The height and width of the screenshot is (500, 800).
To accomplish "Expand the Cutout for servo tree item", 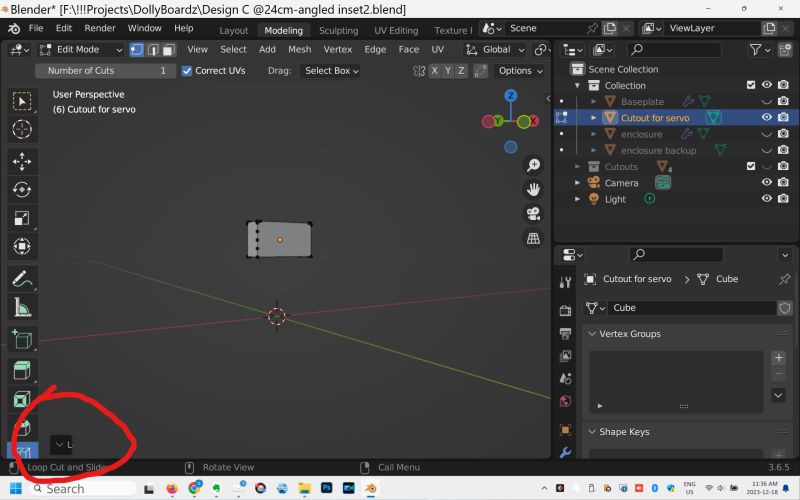I will (593, 118).
